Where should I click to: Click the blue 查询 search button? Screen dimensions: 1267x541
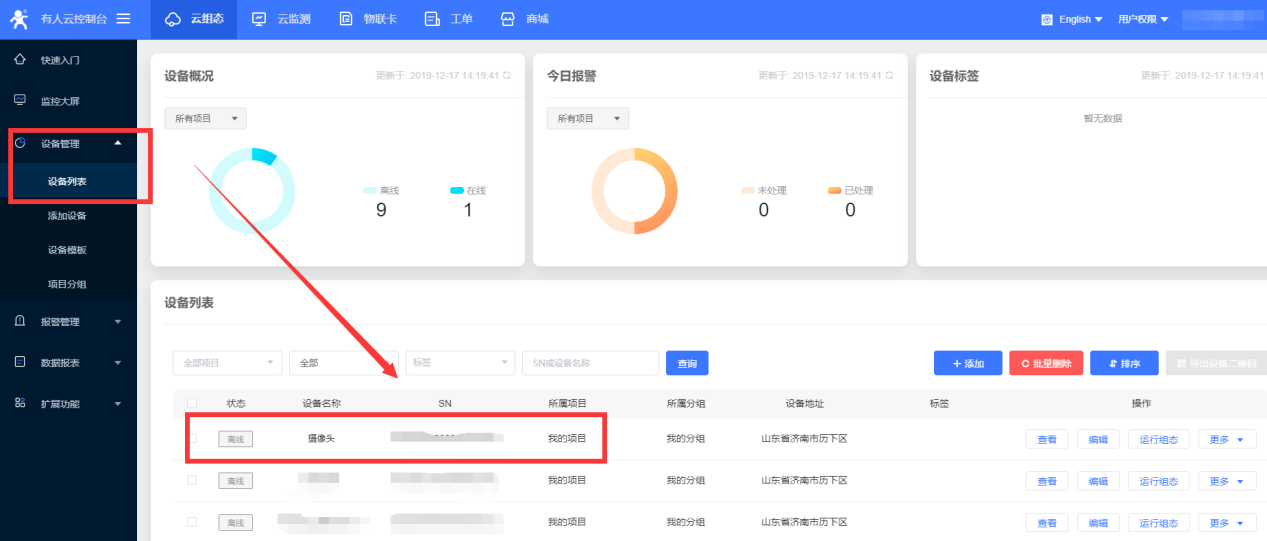pyautogui.click(x=687, y=363)
